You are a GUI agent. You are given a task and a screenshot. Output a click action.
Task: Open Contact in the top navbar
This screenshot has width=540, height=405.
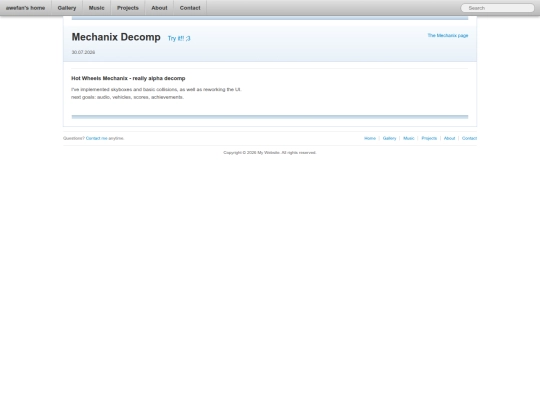pyautogui.click(x=190, y=8)
